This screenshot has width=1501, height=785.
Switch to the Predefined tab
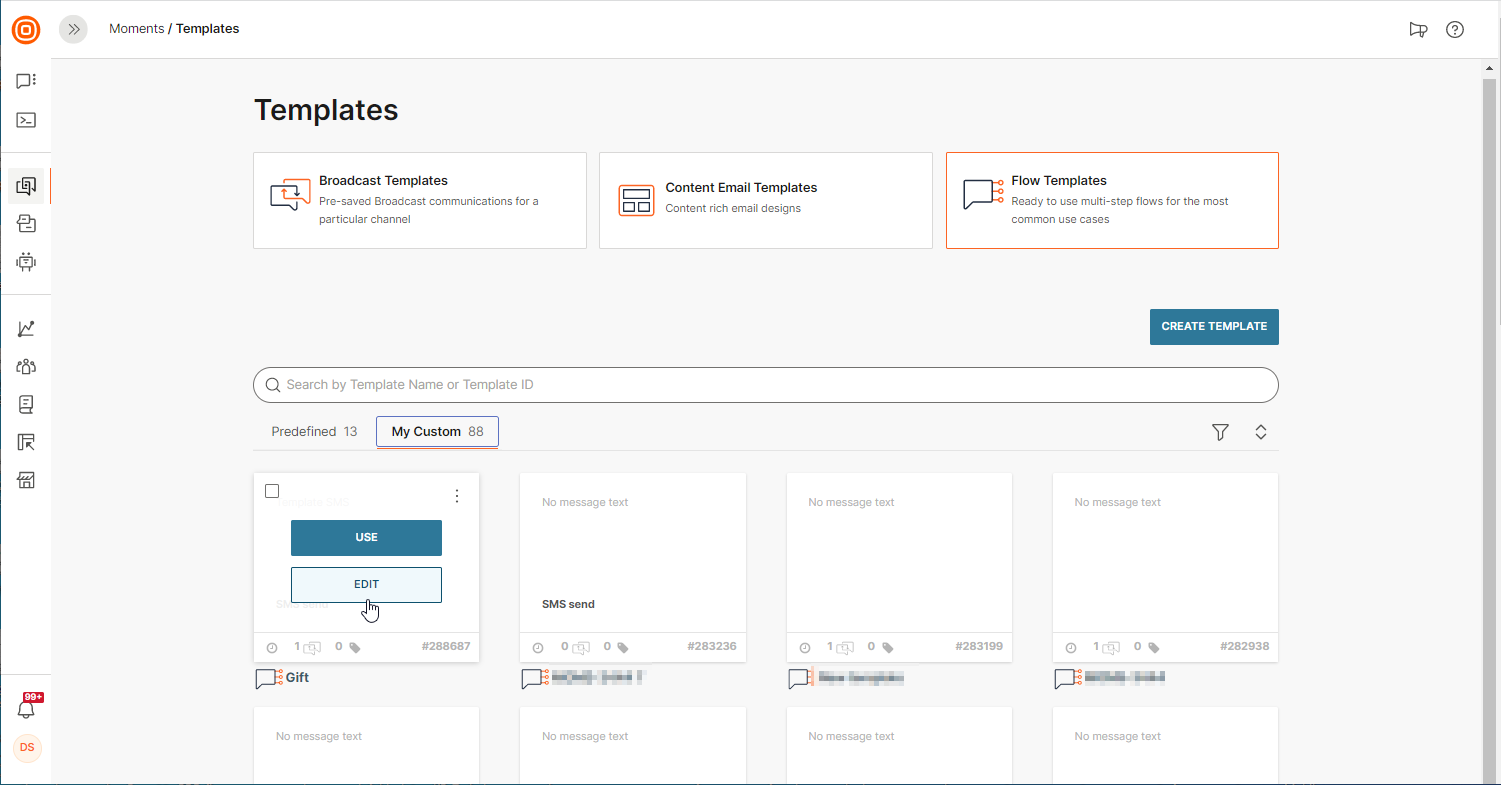314,432
